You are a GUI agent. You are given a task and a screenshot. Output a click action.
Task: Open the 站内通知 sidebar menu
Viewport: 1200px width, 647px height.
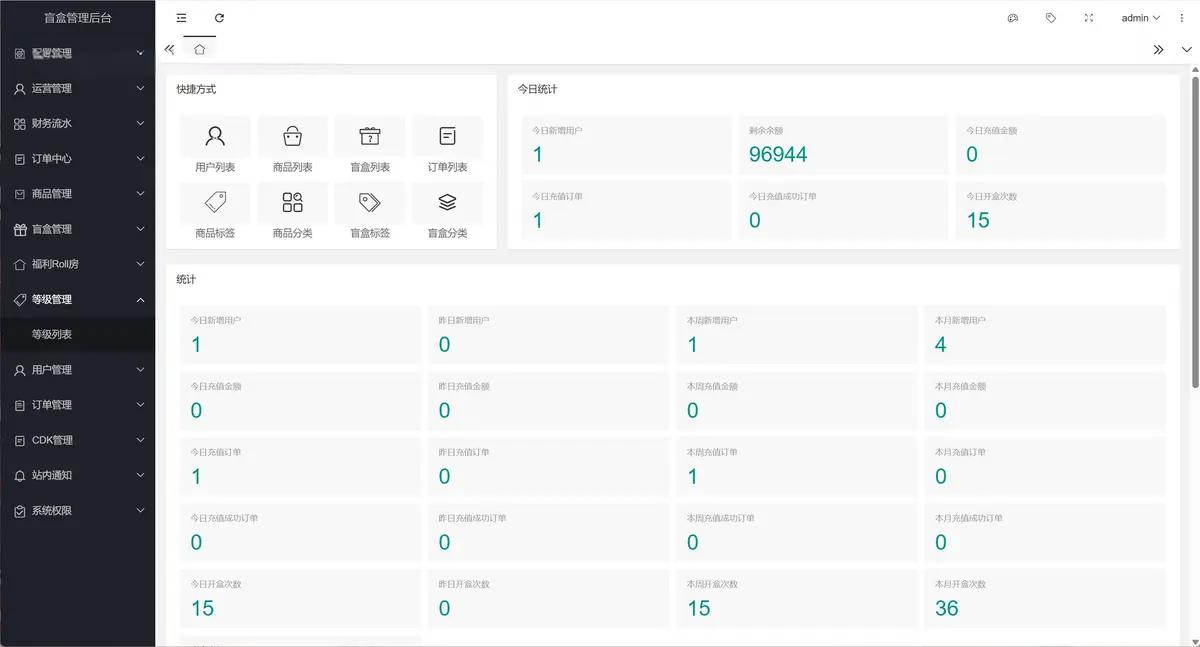[77, 476]
